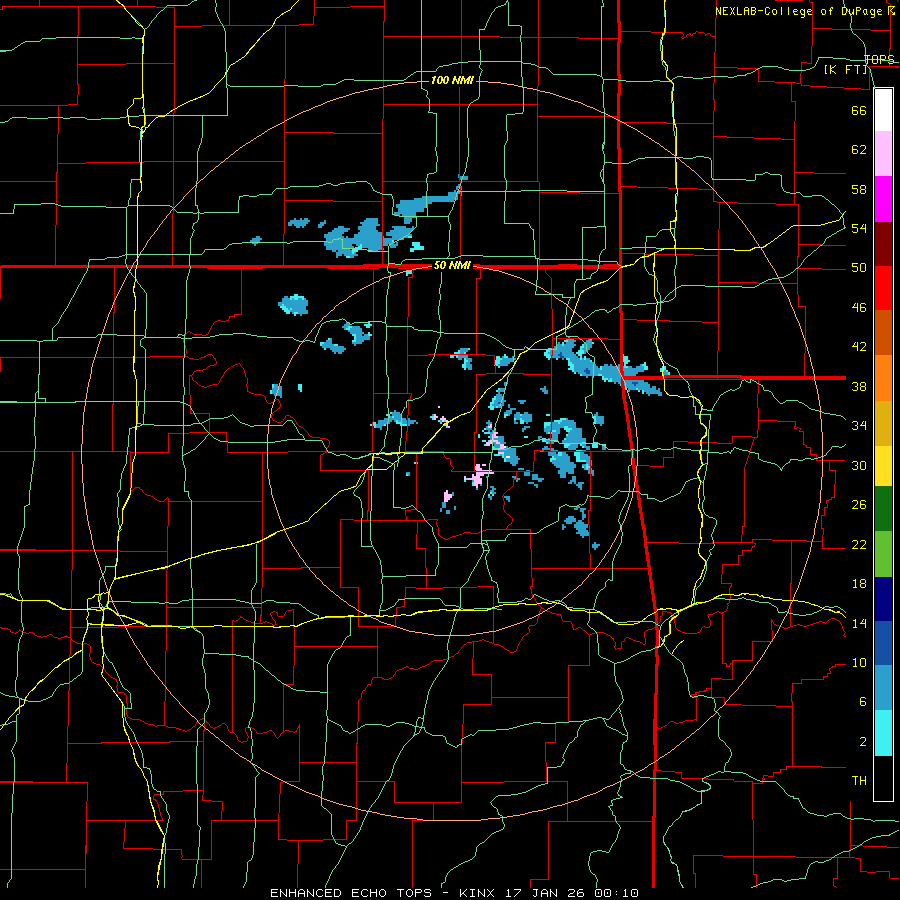Screen dimensions: 900x900
Task: Select the navy 18 kft legend swatch
Action: tap(883, 599)
